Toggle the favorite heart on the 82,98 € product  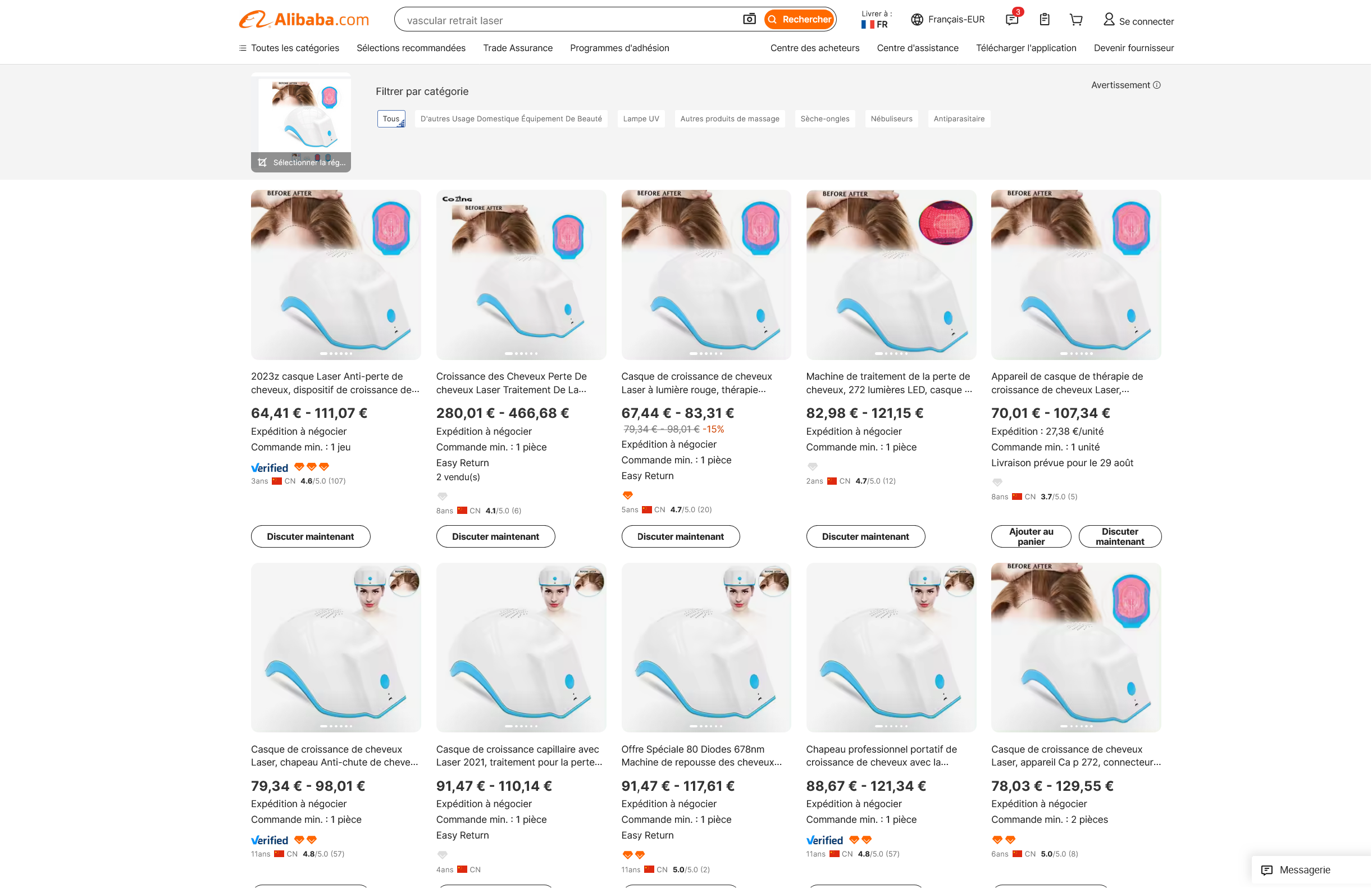click(812, 466)
